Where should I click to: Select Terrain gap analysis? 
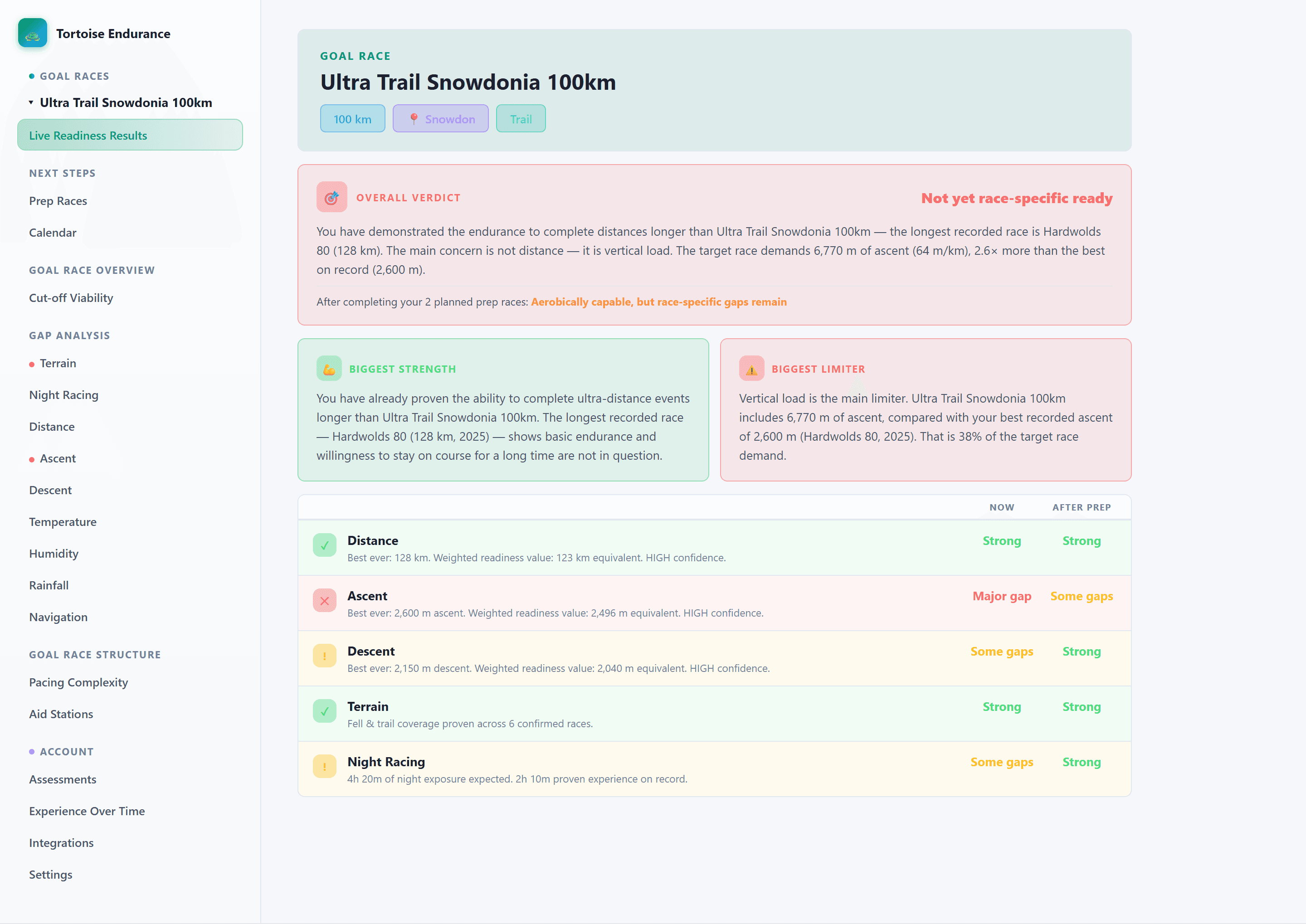point(58,363)
